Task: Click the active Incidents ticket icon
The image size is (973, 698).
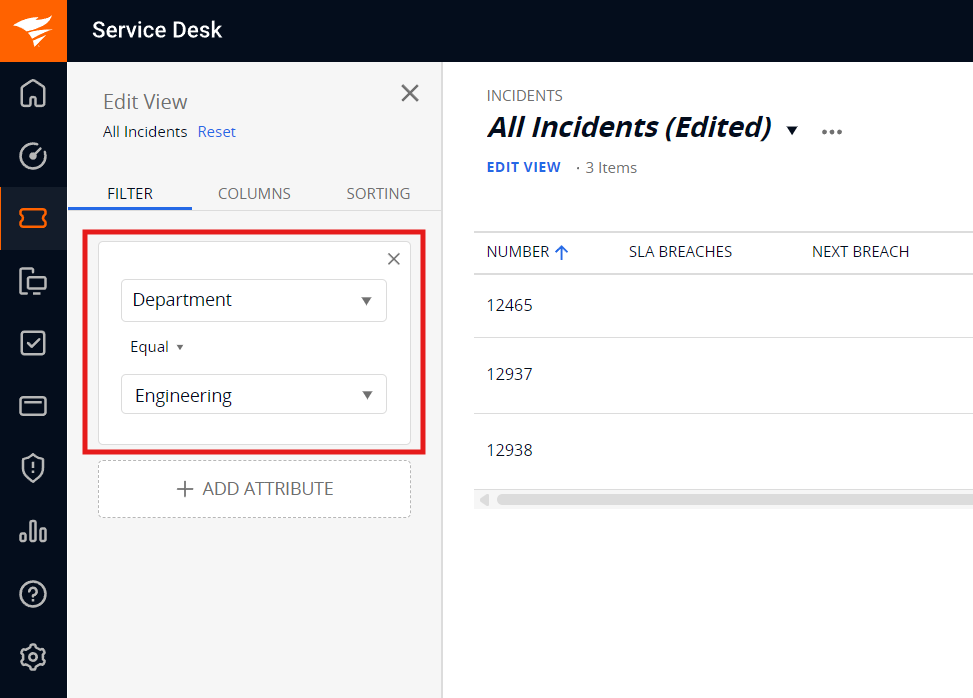Action: [x=33, y=218]
